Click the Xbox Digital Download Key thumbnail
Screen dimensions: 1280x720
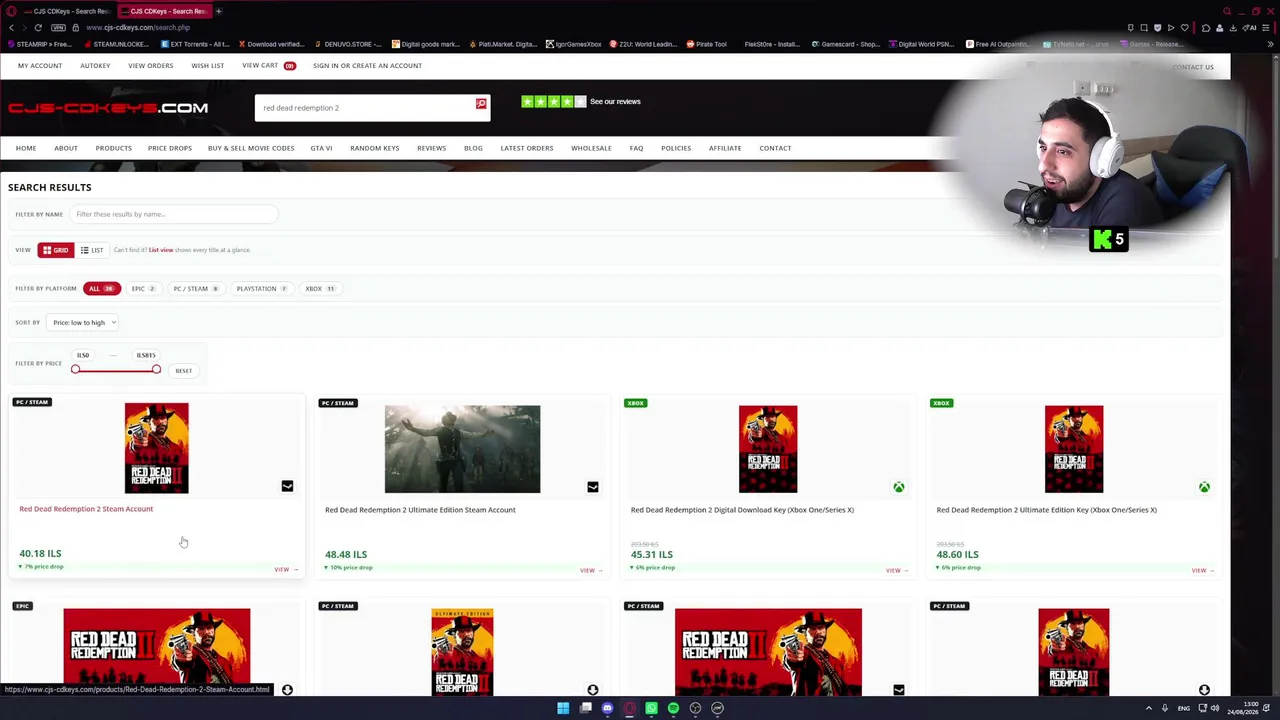[x=768, y=449]
